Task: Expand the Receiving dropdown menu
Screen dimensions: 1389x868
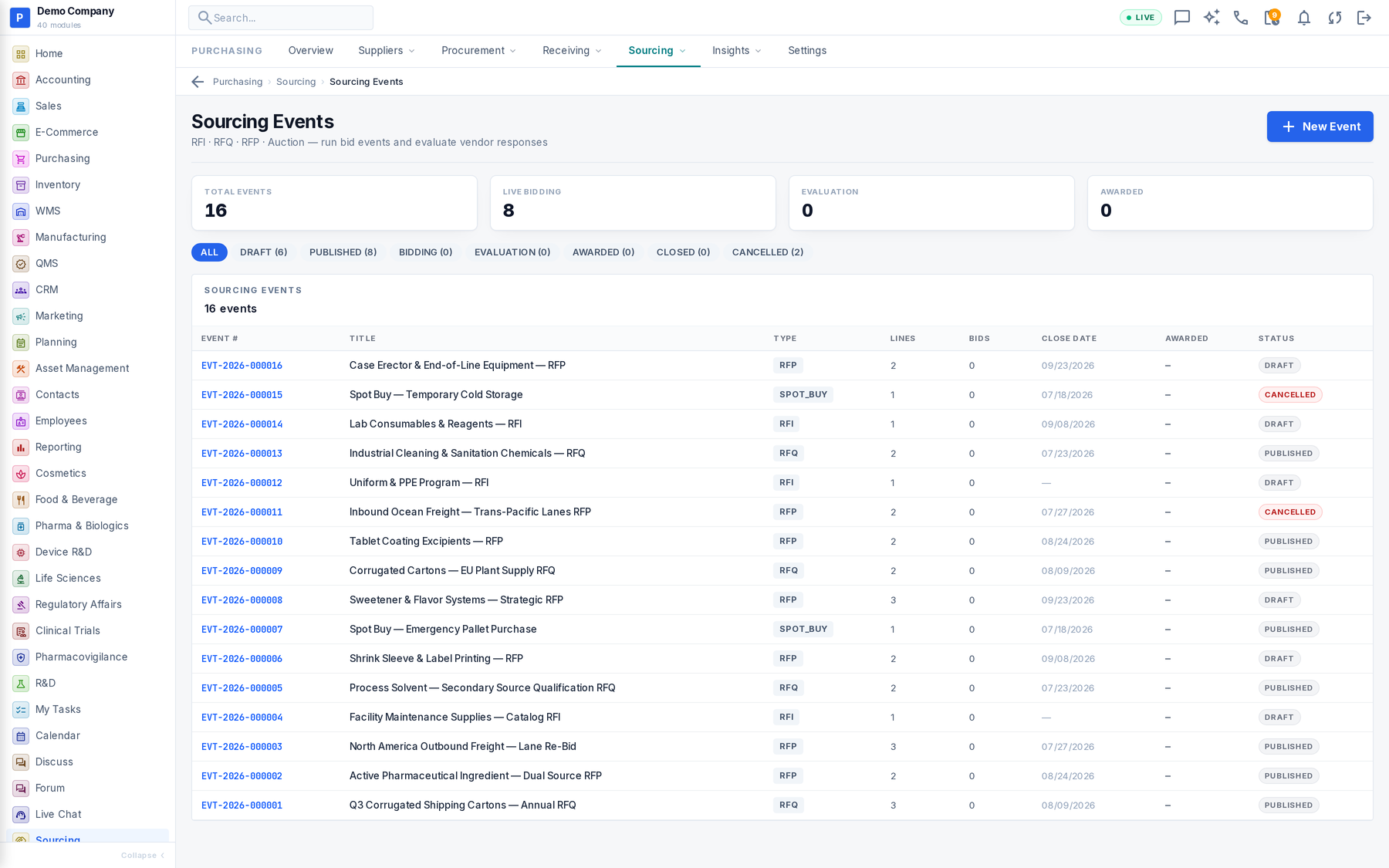Action: tap(572, 51)
